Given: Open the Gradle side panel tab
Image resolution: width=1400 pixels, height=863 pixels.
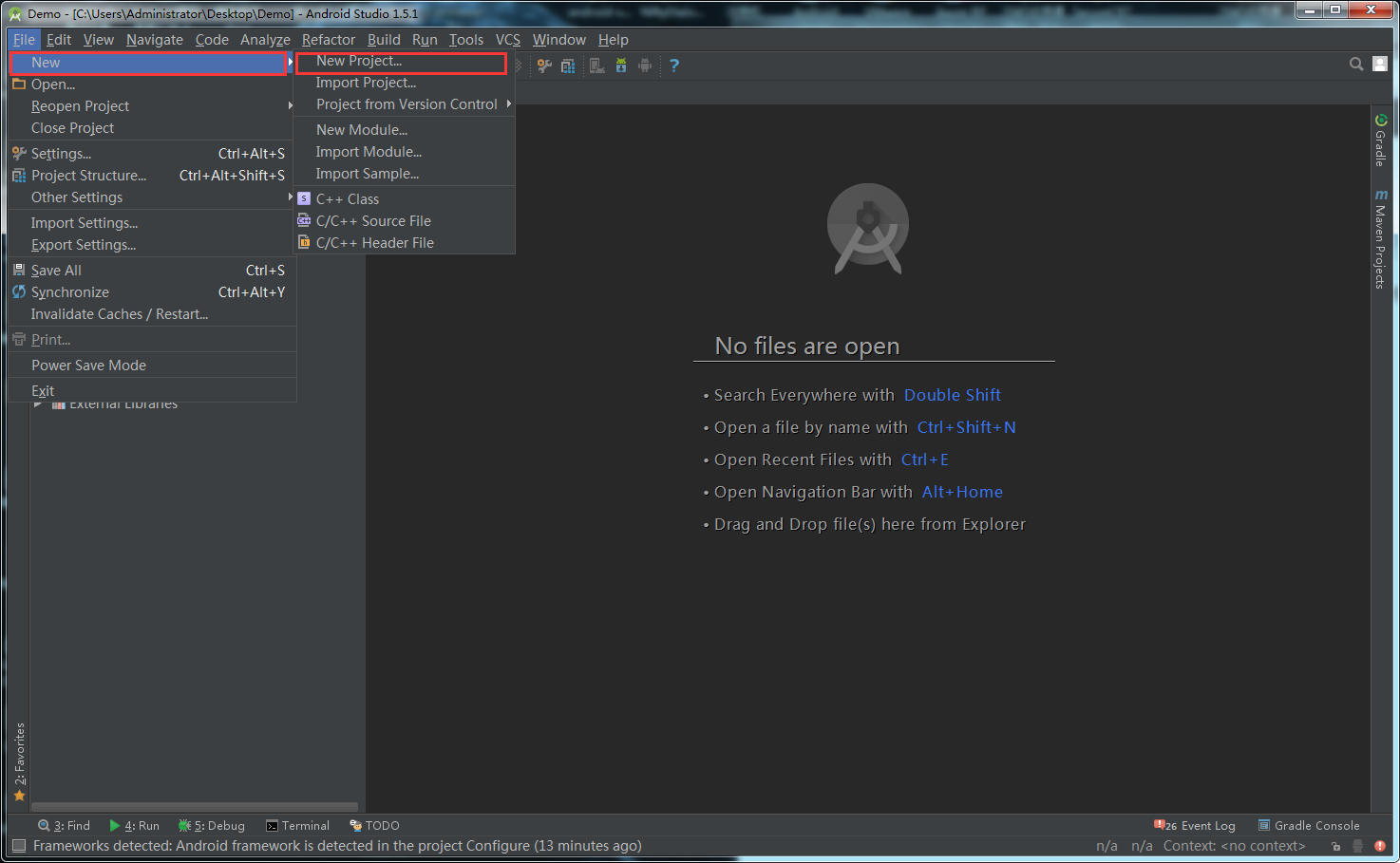Looking at the screenshot, I should tap(1381, 141).
